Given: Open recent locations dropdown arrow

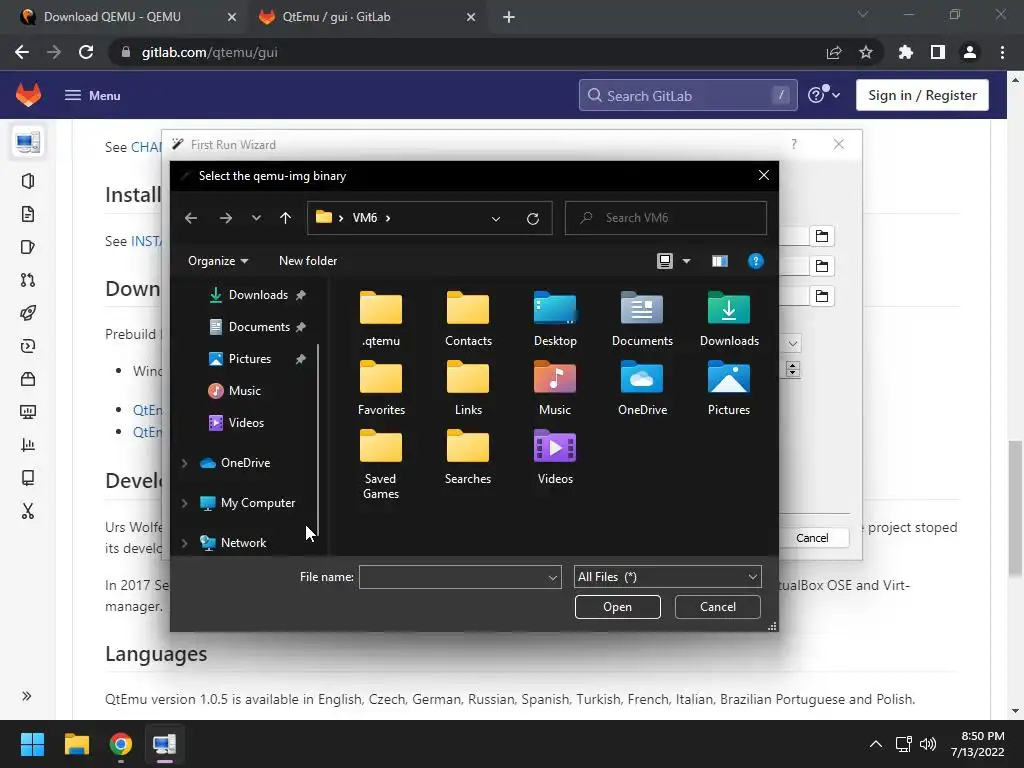Looking at the screenshot, I should (x=256, y=218).
